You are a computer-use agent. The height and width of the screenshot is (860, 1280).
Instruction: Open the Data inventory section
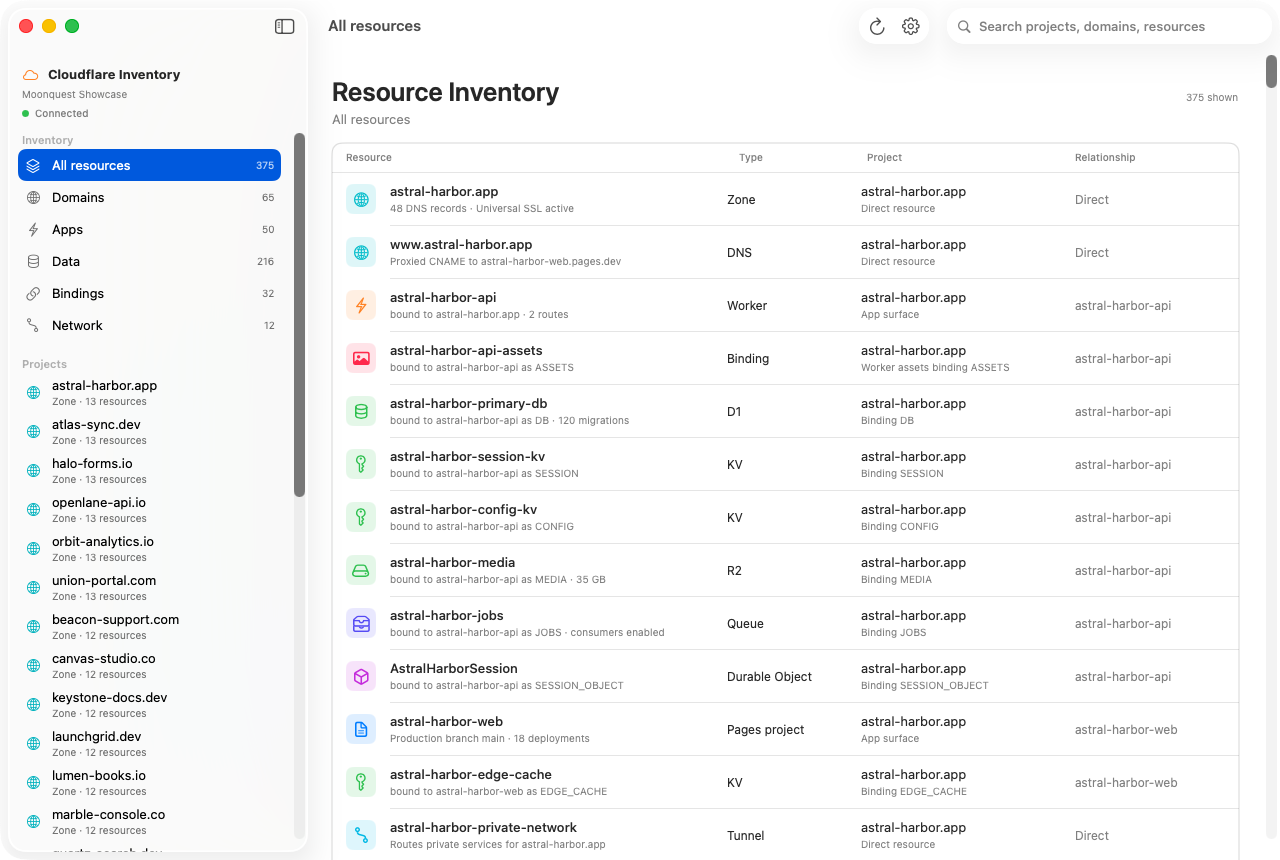pos(149,261)
